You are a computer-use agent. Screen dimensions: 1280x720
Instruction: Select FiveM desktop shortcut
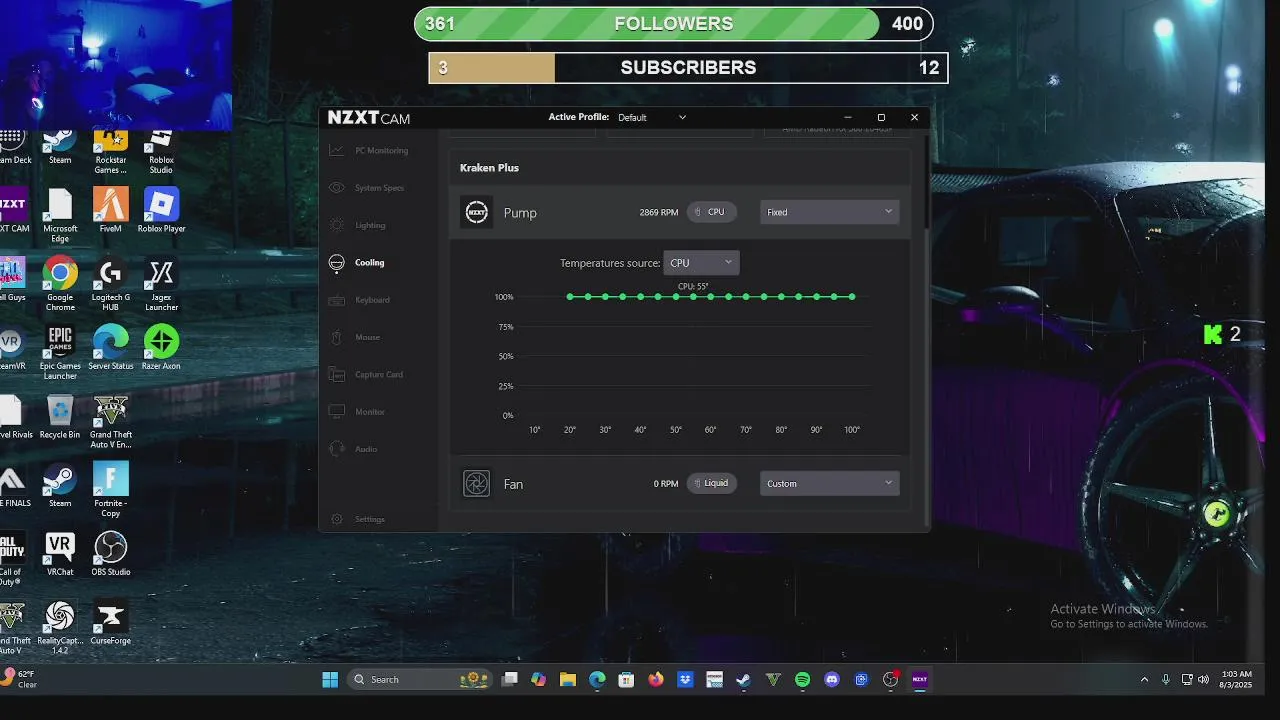(x=111, y=211)
